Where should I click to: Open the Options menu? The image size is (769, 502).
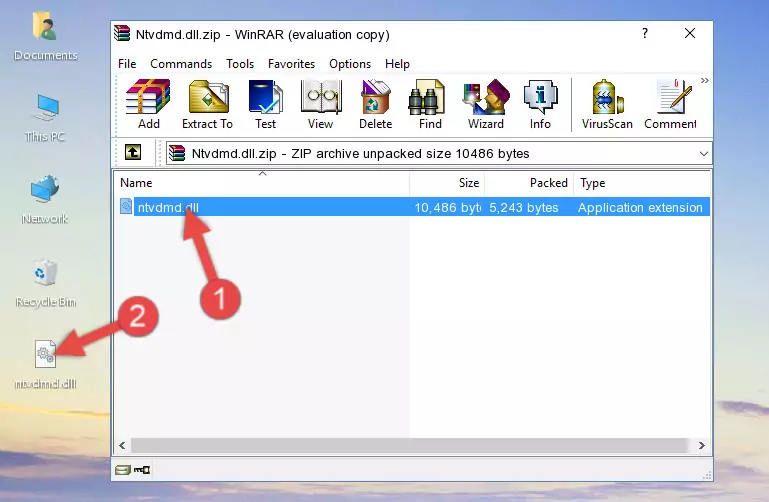(x=350, y=64)
